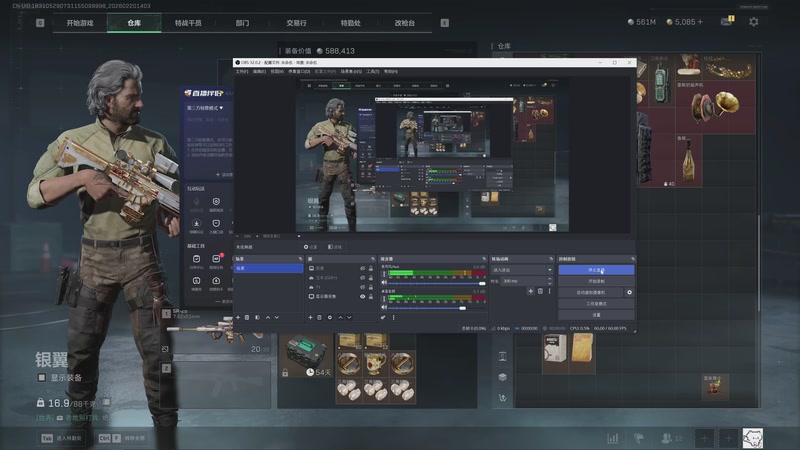The width and height of the screenshot is (800, 450).
Task: Open 第三方推流模式 dropdown in 直播伴侣 panel
Action: (x=205, y=108)
